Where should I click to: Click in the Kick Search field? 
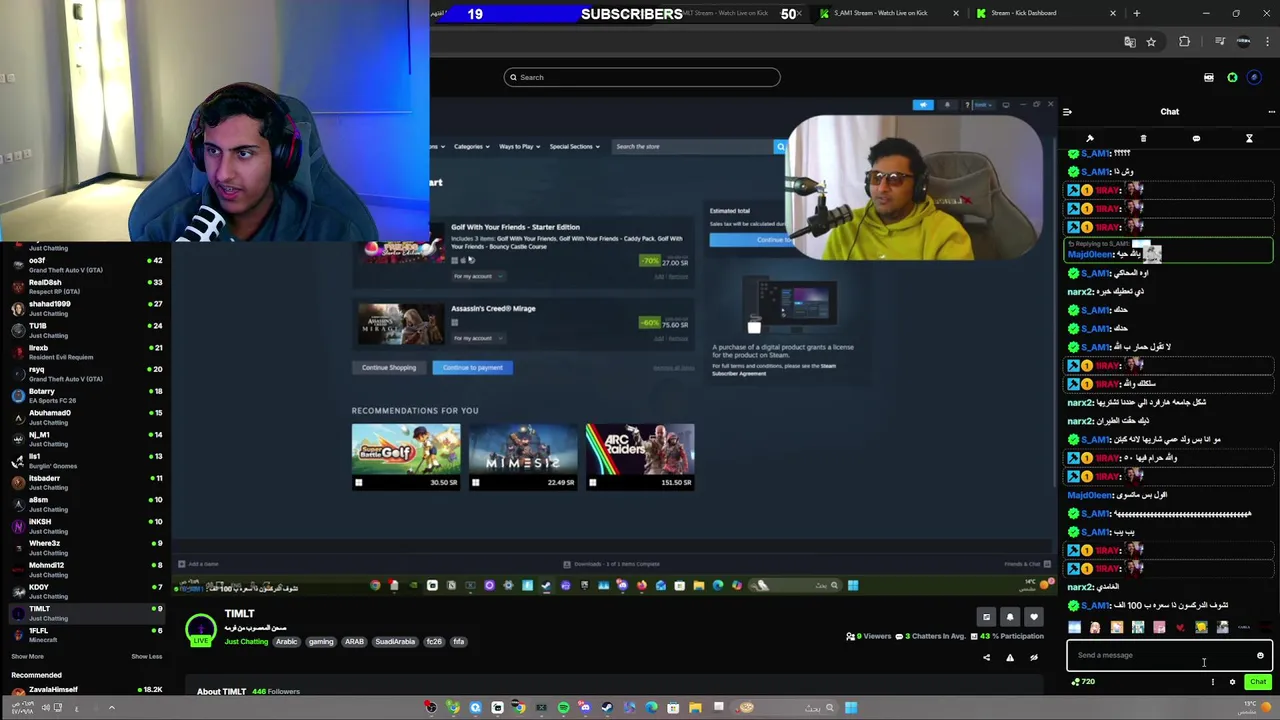pyautogui.click(x=642, y=78)
